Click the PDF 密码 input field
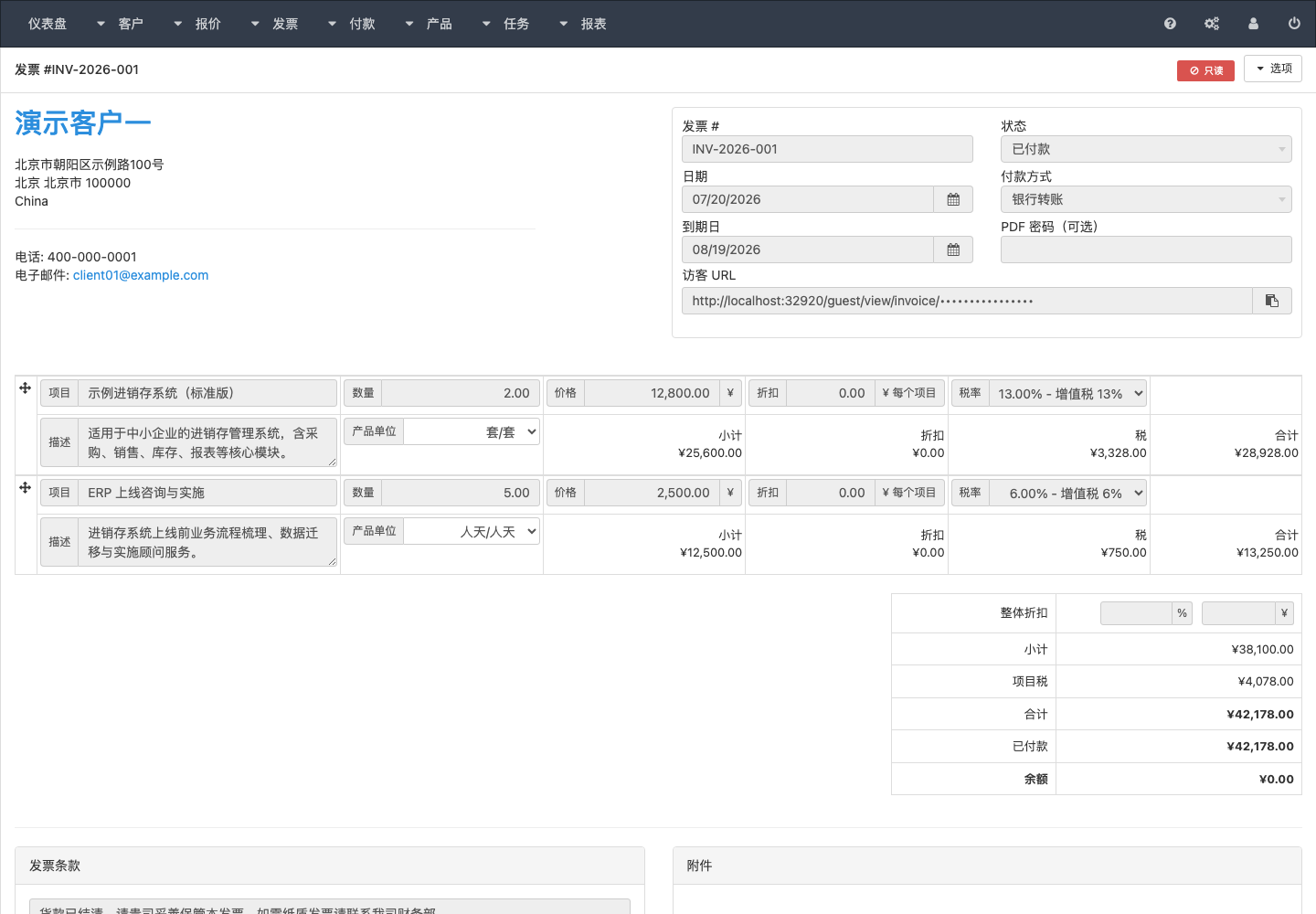The height and width of the screenshot is (914, 1316). tap(1146, 250)
